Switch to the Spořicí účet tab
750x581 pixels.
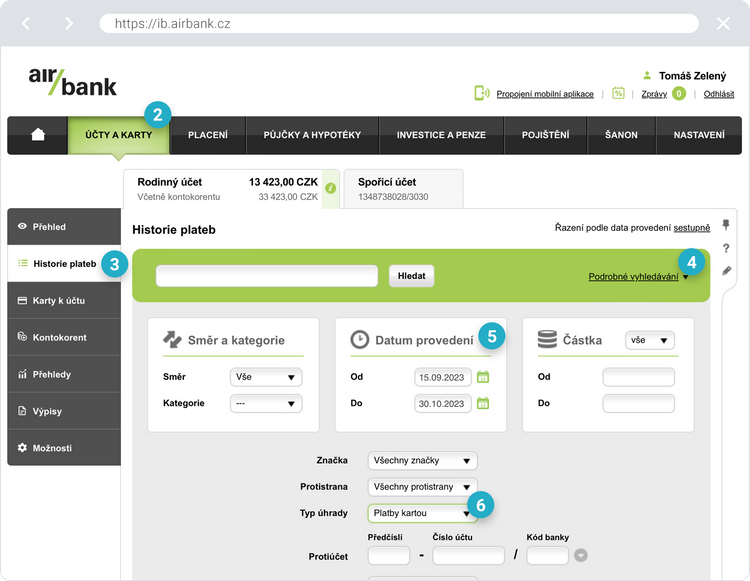pyautogui.click(x=403, y=188)
